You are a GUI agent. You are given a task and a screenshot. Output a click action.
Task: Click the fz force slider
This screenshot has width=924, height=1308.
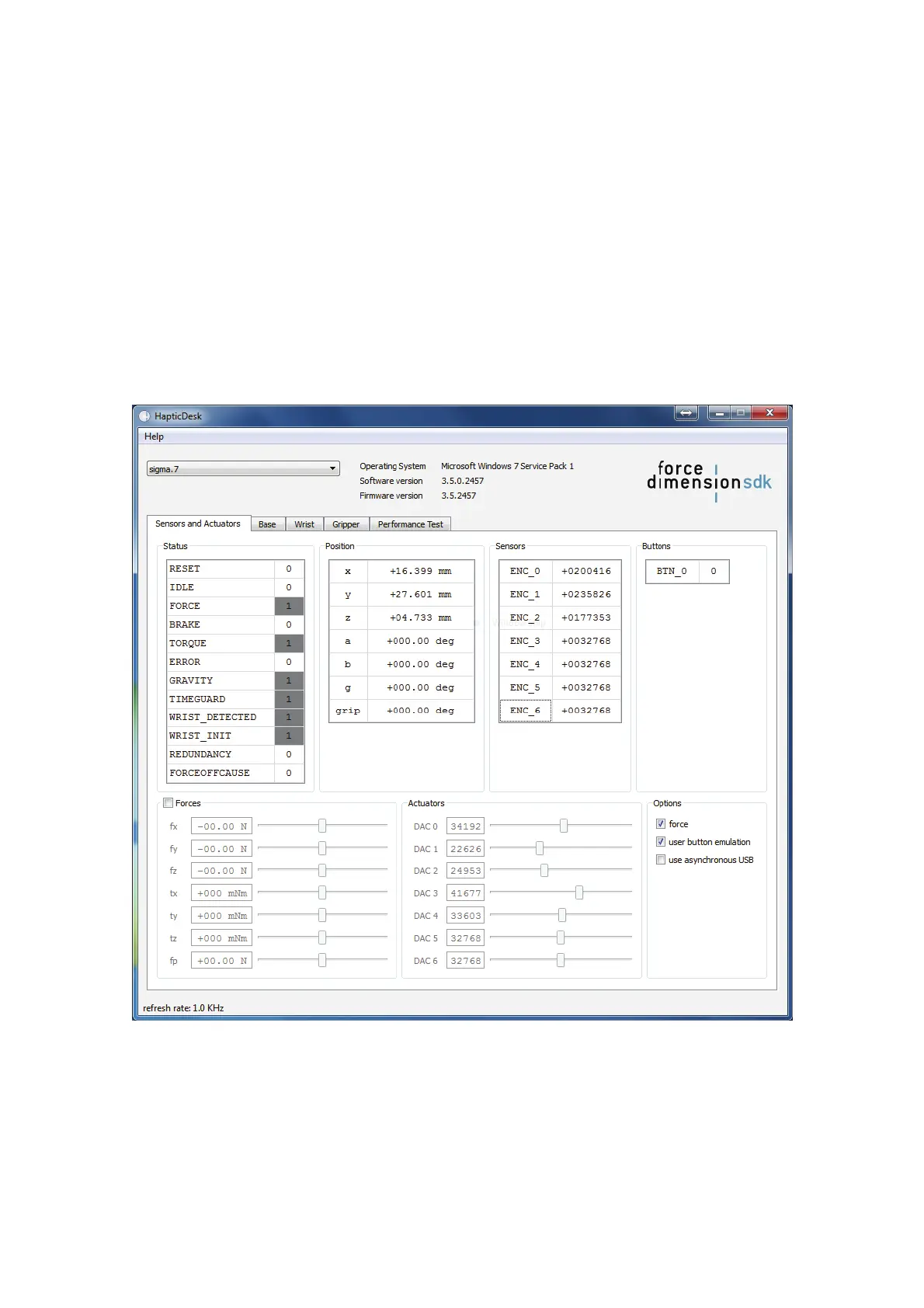(322, 871)
